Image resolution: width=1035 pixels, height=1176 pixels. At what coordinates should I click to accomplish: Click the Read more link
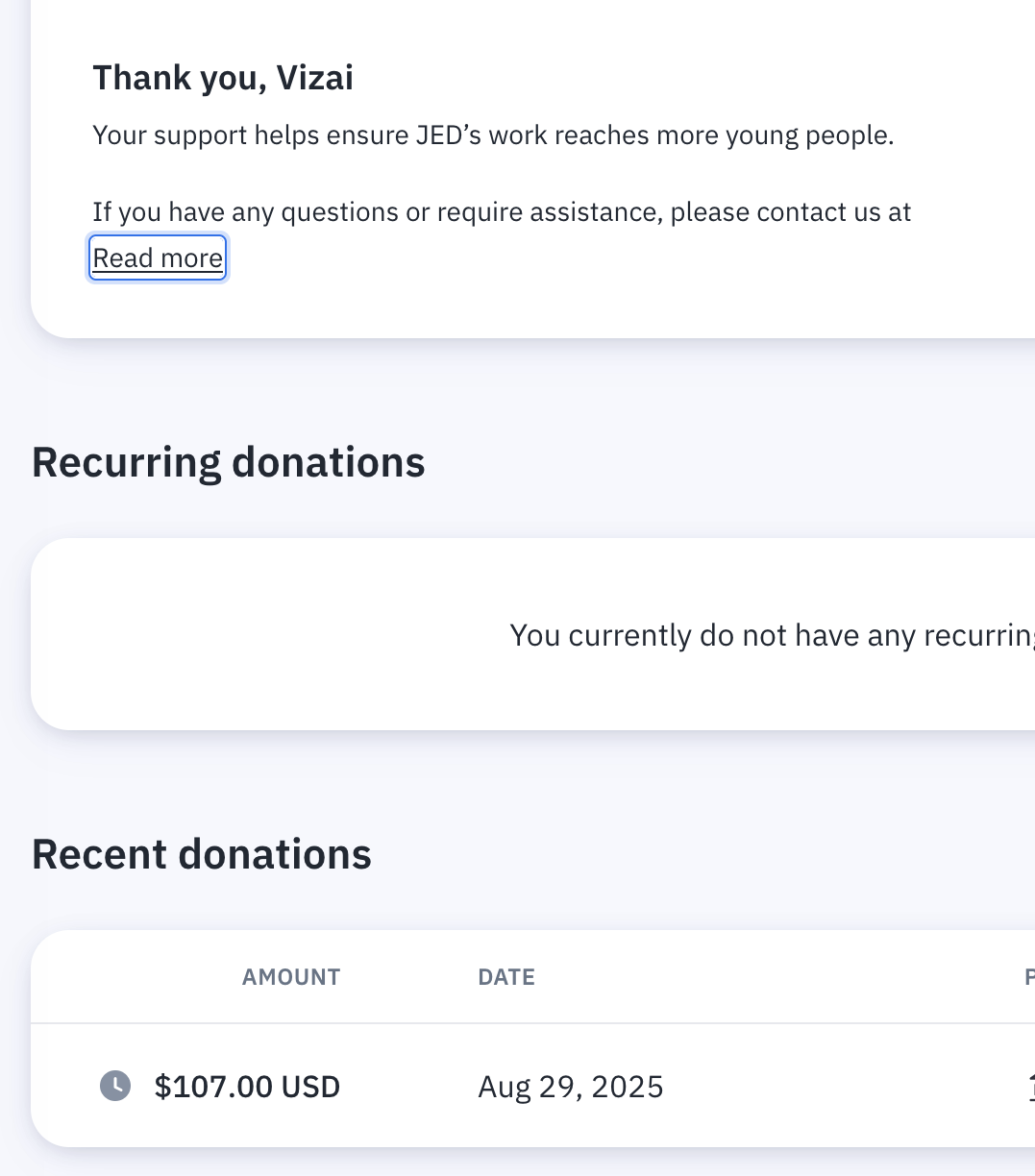[x=158, y=258]
